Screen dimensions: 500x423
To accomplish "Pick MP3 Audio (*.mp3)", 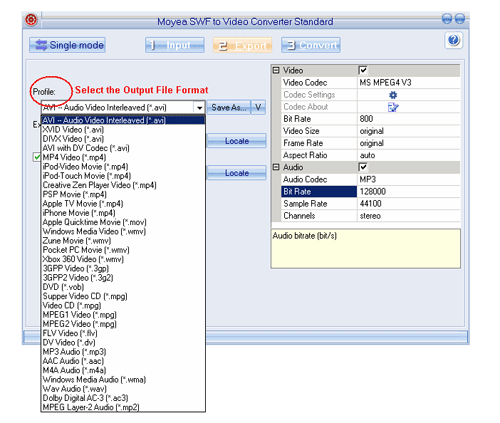I will [123, 351].
